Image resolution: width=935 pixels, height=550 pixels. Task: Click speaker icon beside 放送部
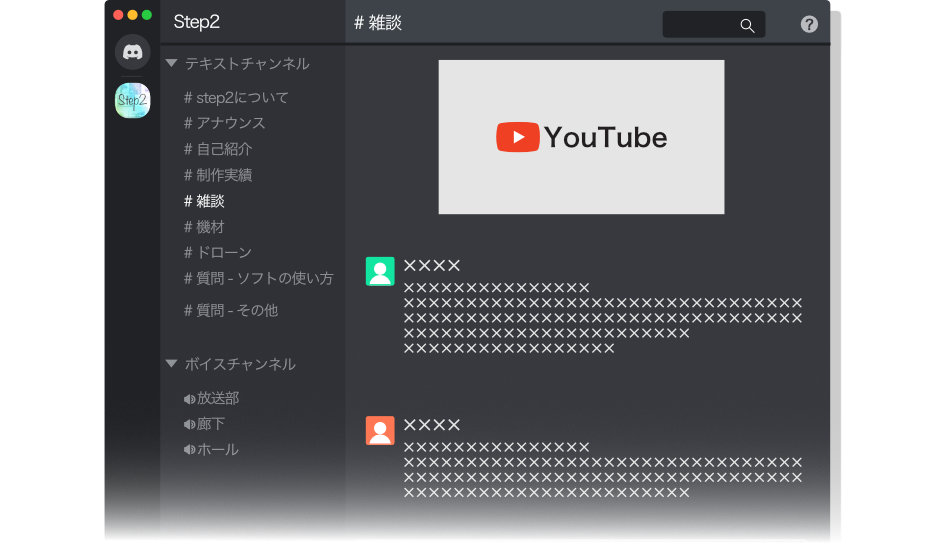coord(189,399)
